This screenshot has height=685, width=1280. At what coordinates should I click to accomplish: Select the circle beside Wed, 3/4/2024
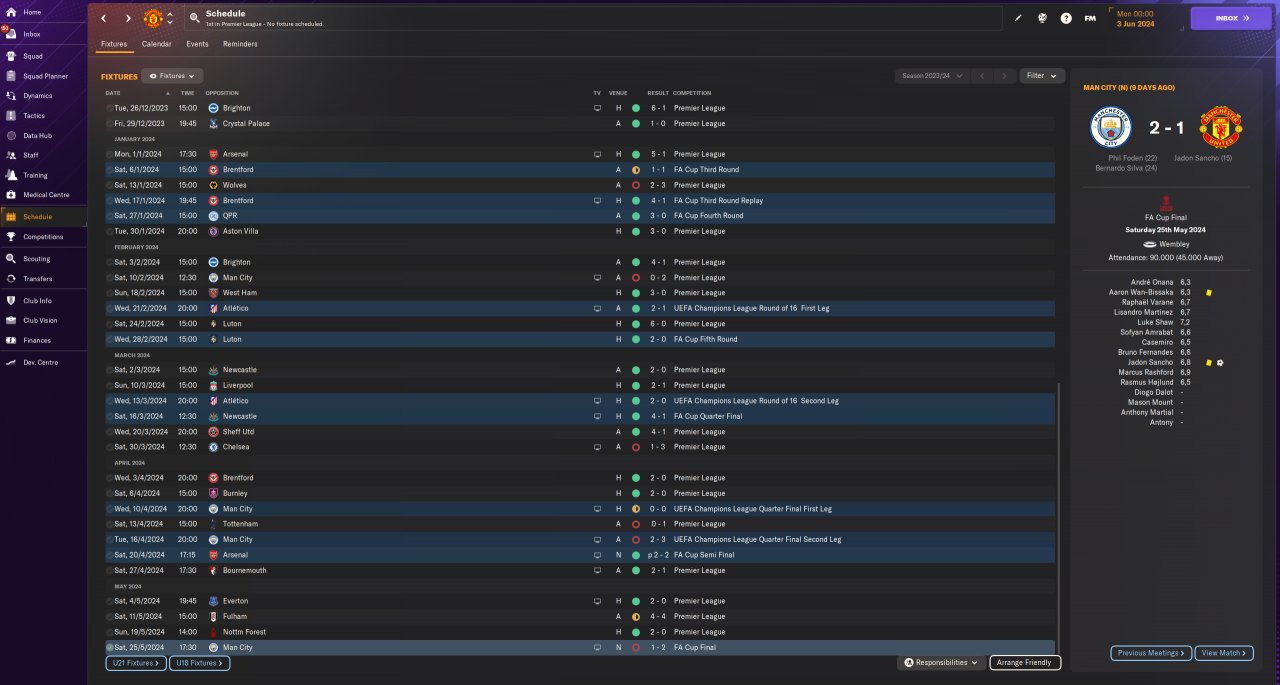click(x=110, y=478)
